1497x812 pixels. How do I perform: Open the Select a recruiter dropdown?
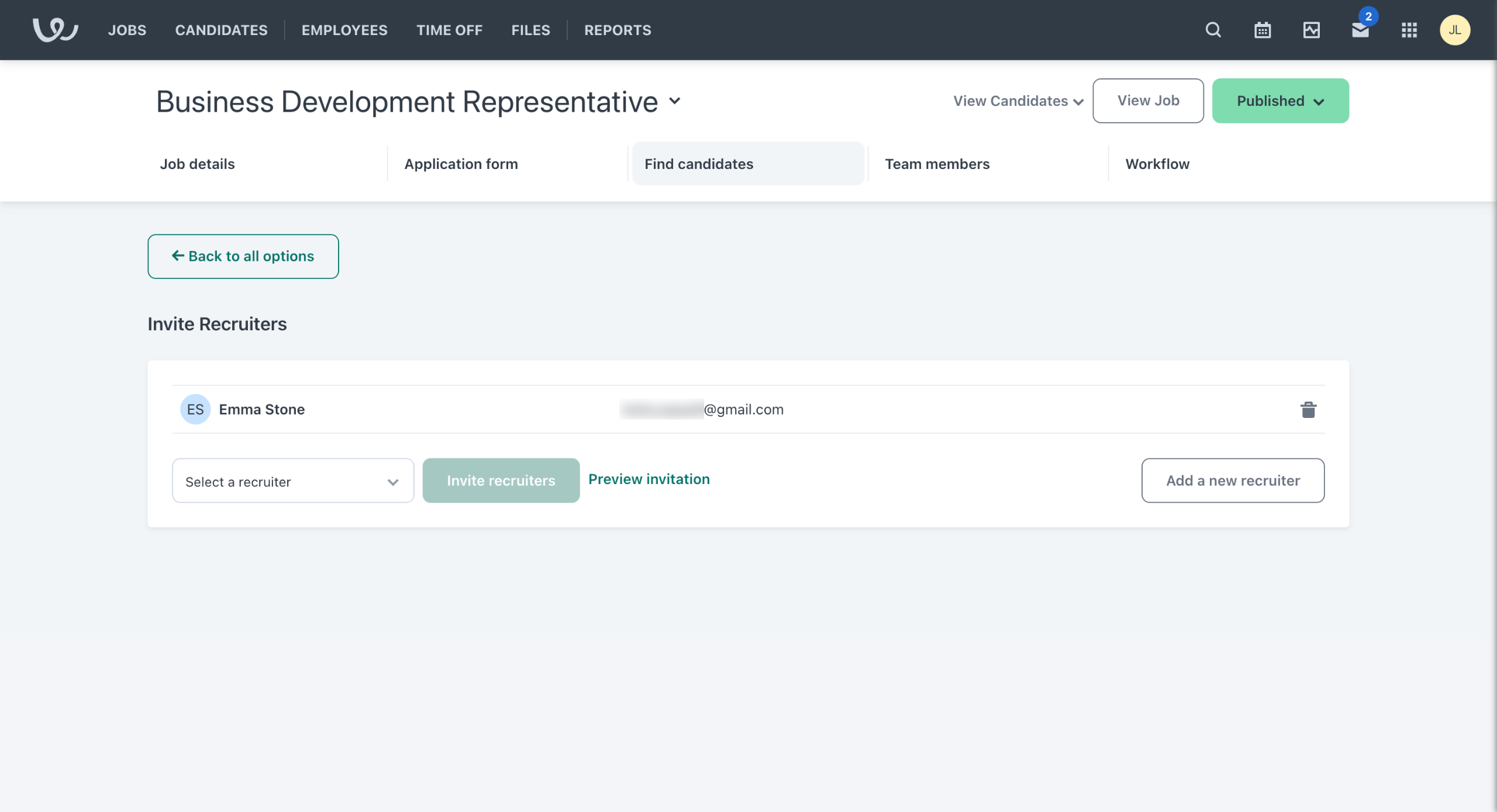[293, 481]
